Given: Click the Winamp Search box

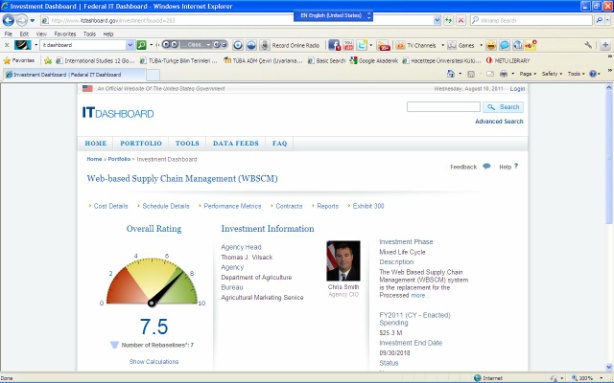Looking at the screenshot, I should [x=531, y=20].
